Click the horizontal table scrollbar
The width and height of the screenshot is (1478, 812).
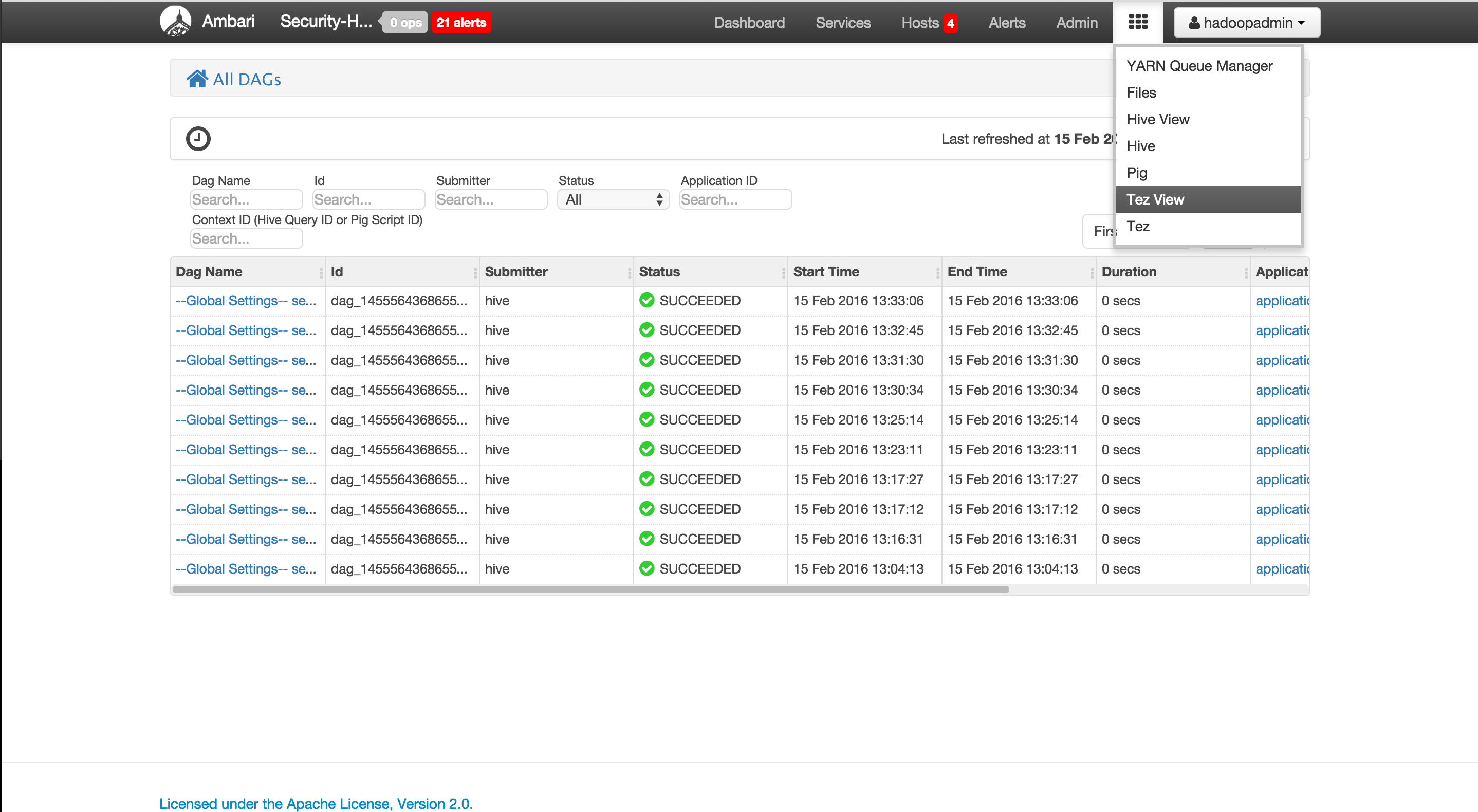coord(590,589)
